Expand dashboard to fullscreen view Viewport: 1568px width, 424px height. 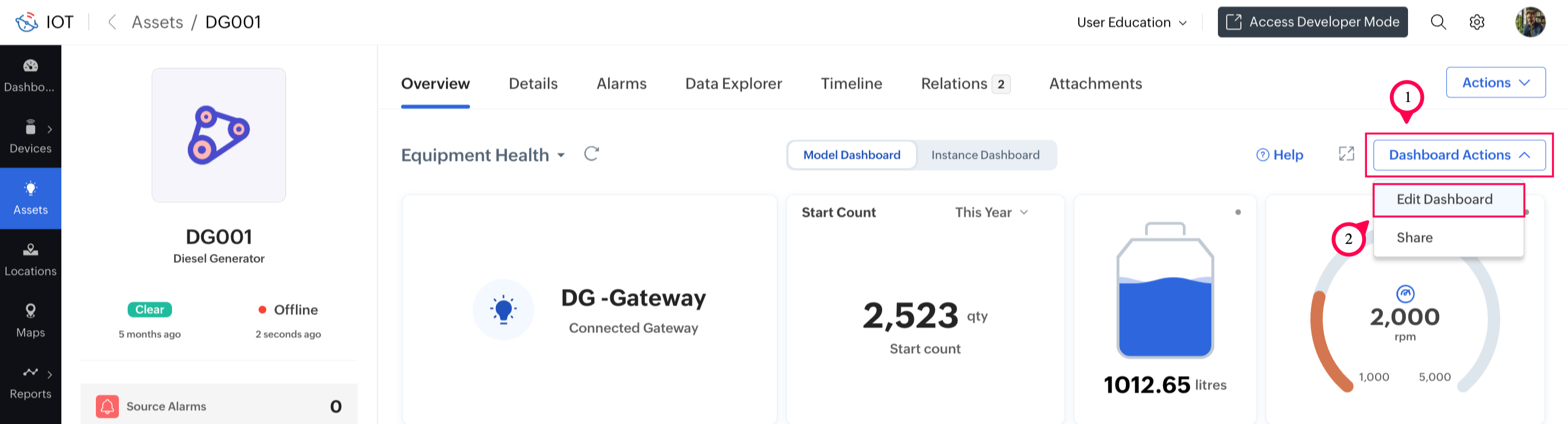pyautogui.click(x=1347, y=154)
